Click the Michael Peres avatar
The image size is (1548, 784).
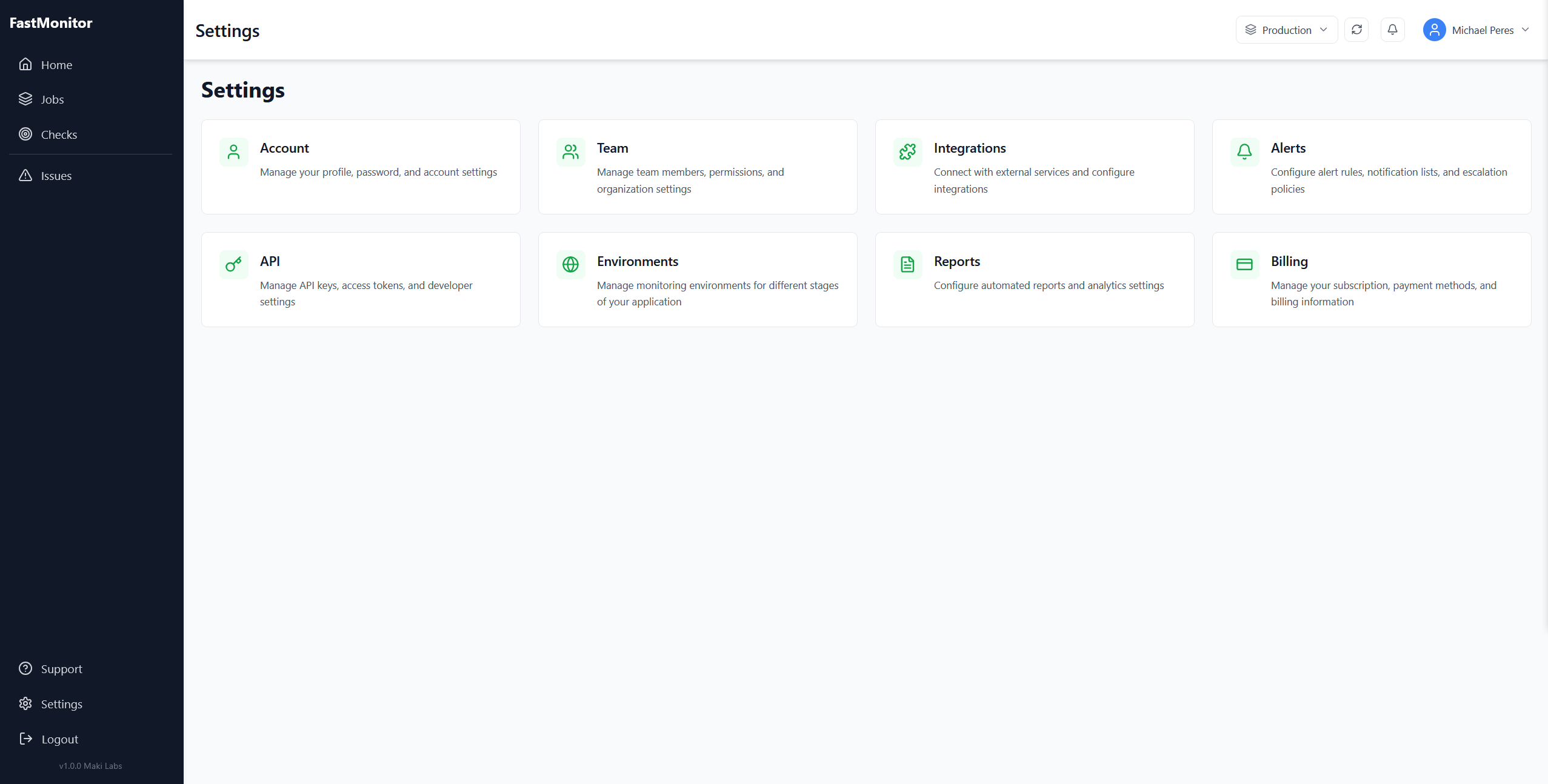click(1433, 29)
